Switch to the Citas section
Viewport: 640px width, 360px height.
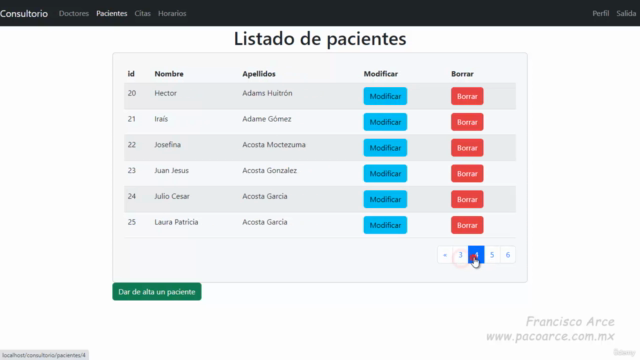pos(142,13)
